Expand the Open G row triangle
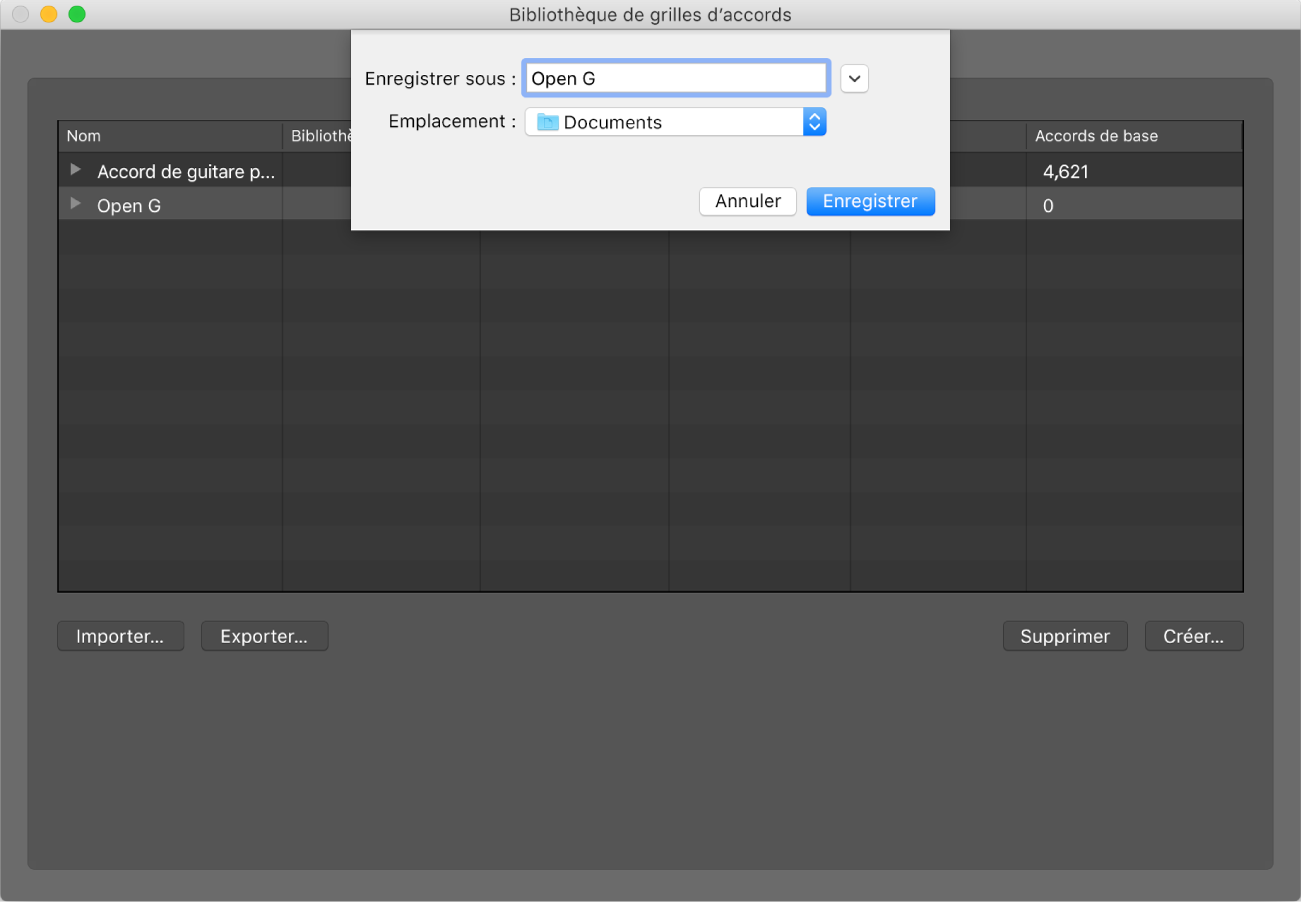Image resolution: width=1301 pixels, height=902 pixels. pyautogui.click(x=75, y=204)
